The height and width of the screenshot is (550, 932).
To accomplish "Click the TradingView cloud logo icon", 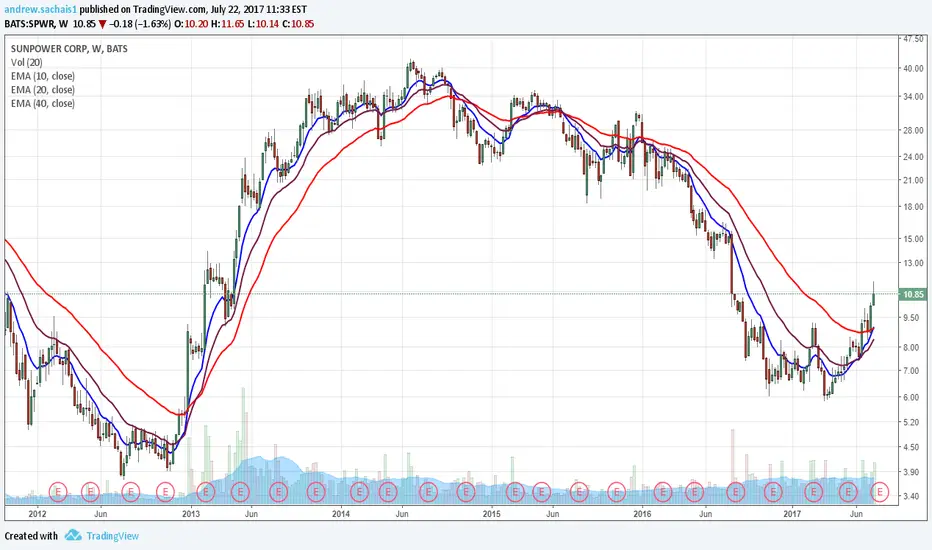I will coord(73,535).
